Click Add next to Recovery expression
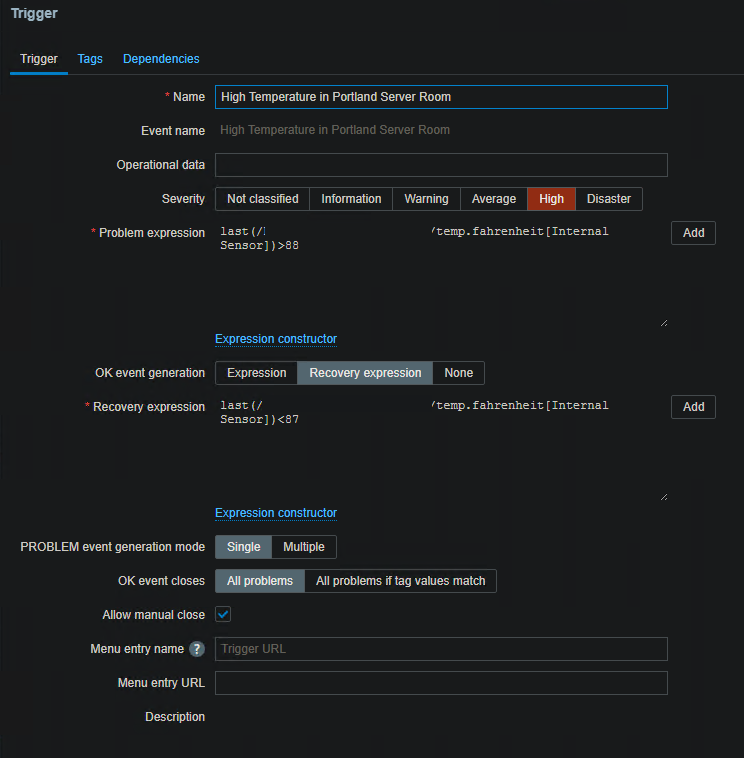Image resolution: width=744 pixels, height=758 pixels. (x=693, y=407)
